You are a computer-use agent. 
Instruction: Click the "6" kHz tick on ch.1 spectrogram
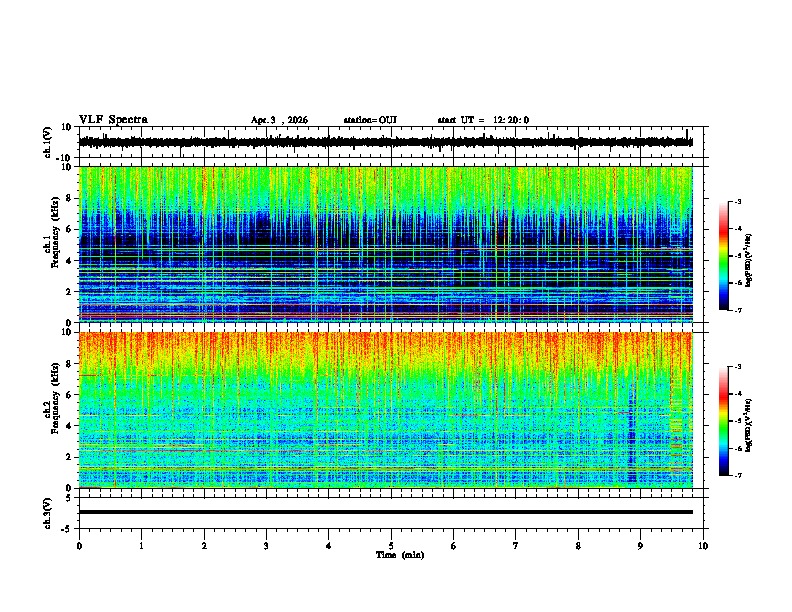69,230
